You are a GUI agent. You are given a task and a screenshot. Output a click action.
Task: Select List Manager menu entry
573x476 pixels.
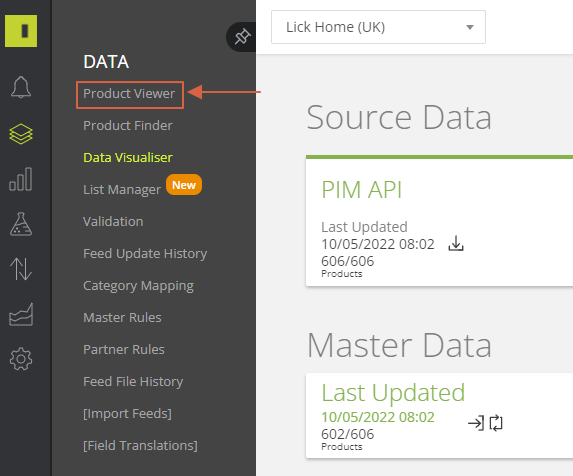tap(122, 189)
